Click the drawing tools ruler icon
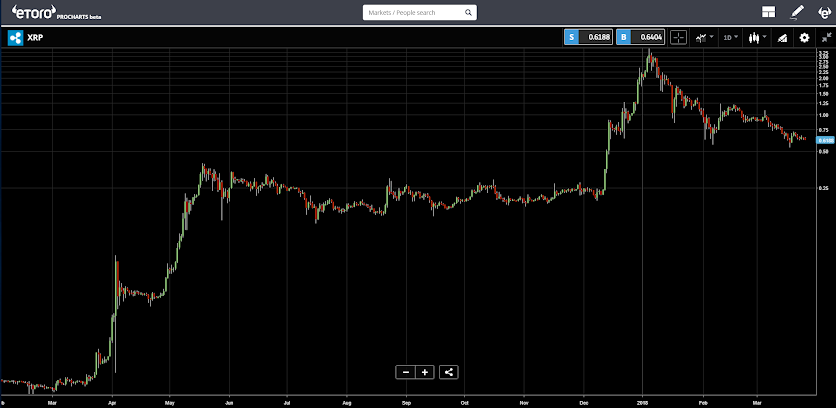 [782, 37]
